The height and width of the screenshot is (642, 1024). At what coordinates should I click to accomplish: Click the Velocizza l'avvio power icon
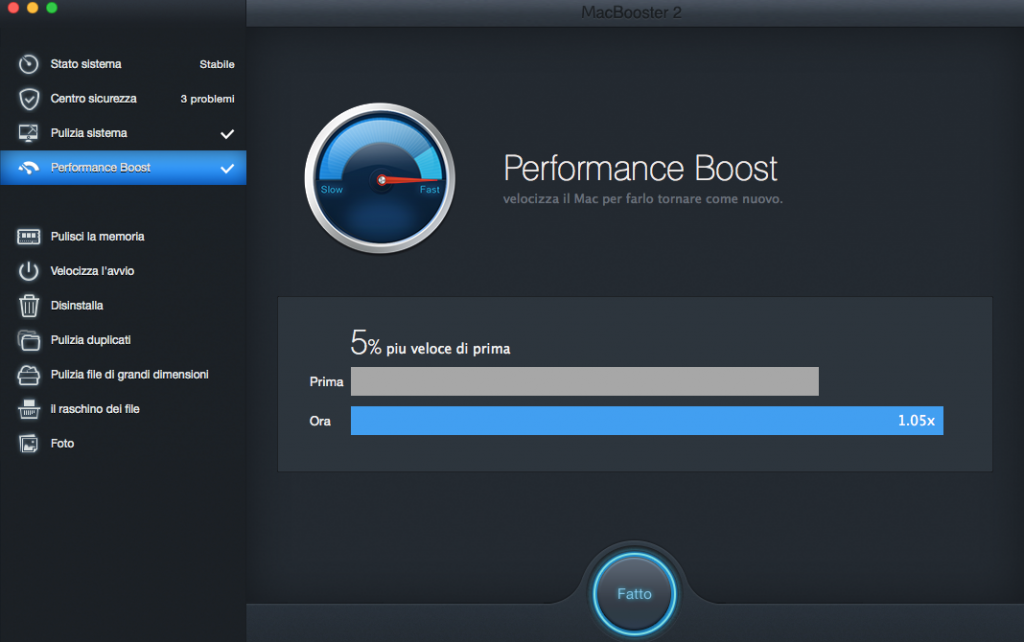click(x=29, y=271)
